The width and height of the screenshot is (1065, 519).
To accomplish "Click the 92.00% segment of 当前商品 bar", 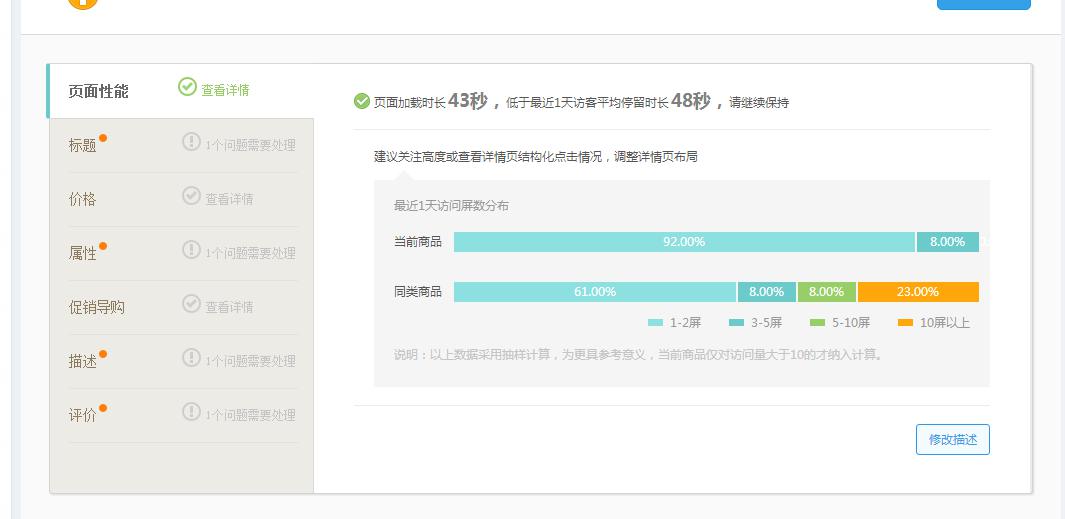I will [x=684, y=242].
